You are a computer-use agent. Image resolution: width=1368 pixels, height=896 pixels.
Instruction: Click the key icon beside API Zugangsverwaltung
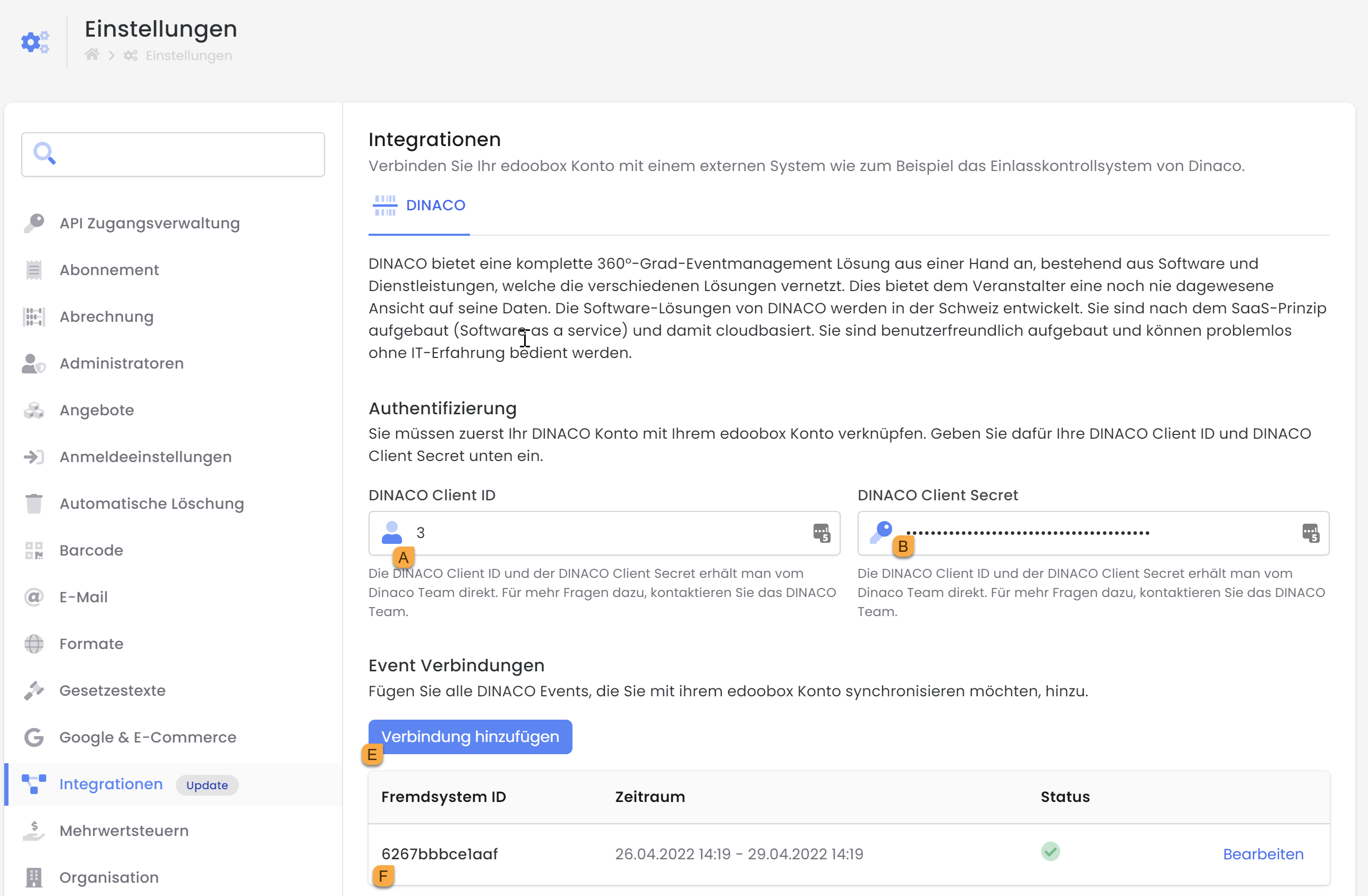coord(34,223)
